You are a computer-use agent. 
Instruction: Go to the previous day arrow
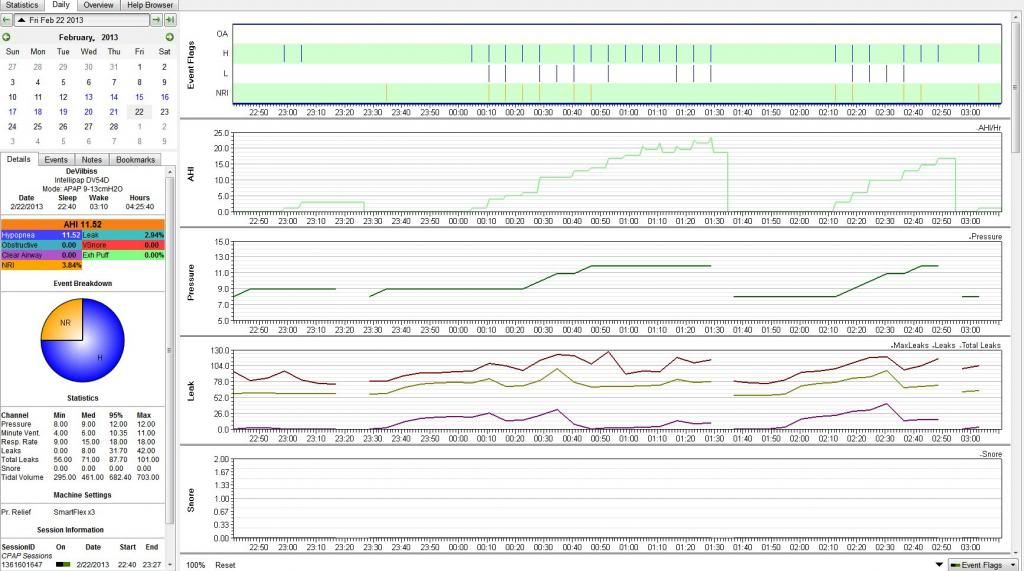[7, 20]
